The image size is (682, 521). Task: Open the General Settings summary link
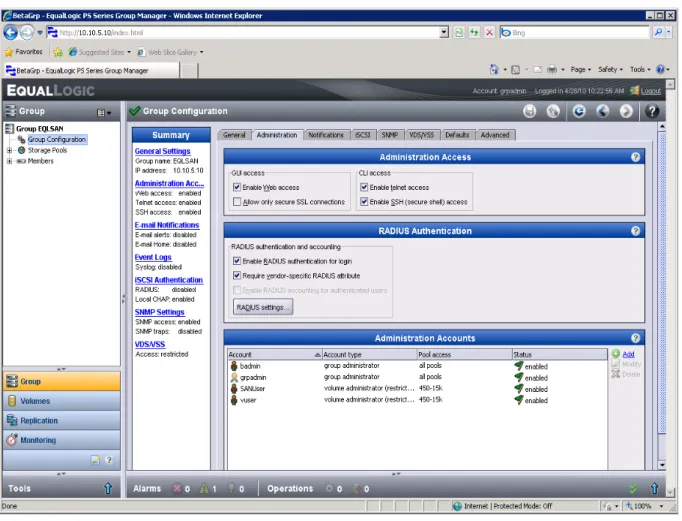pyautogui.click(x=162, y=151)
